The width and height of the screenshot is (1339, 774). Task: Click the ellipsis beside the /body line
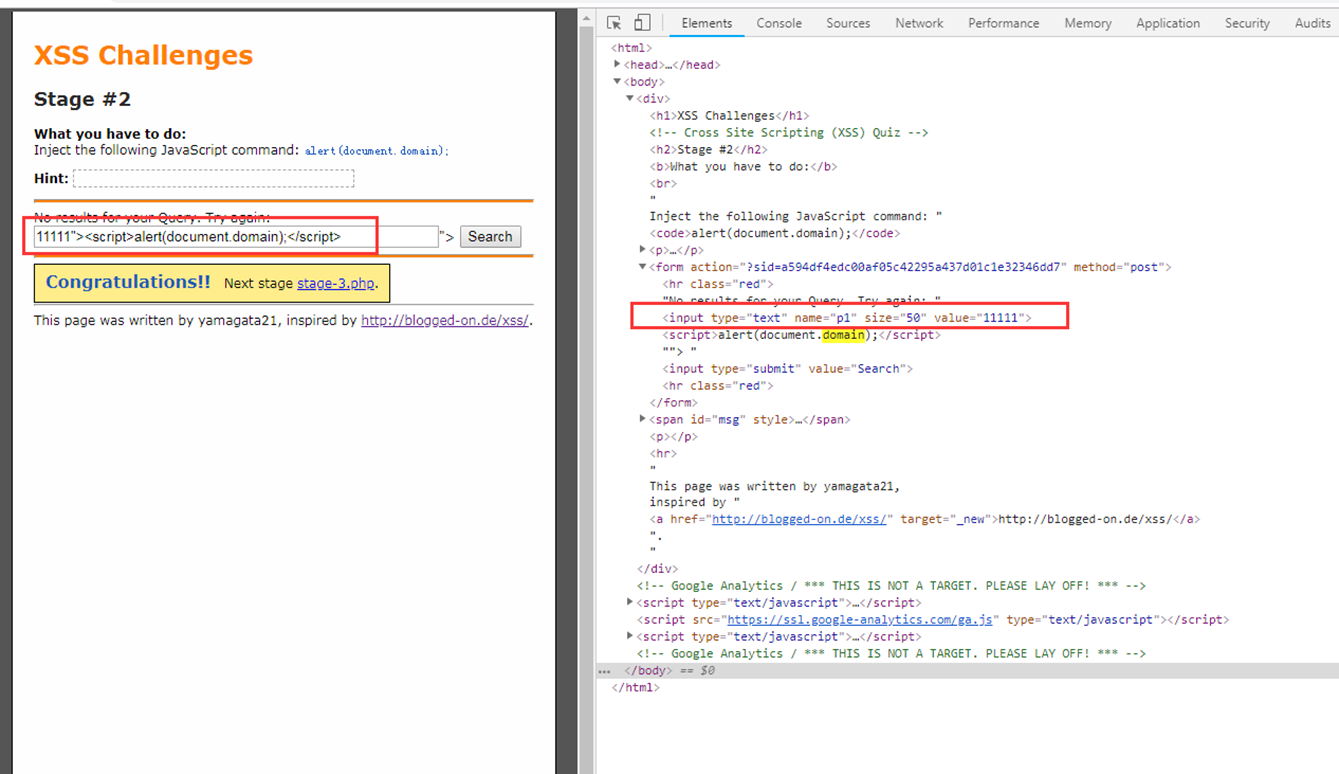[x=604, y=671]
